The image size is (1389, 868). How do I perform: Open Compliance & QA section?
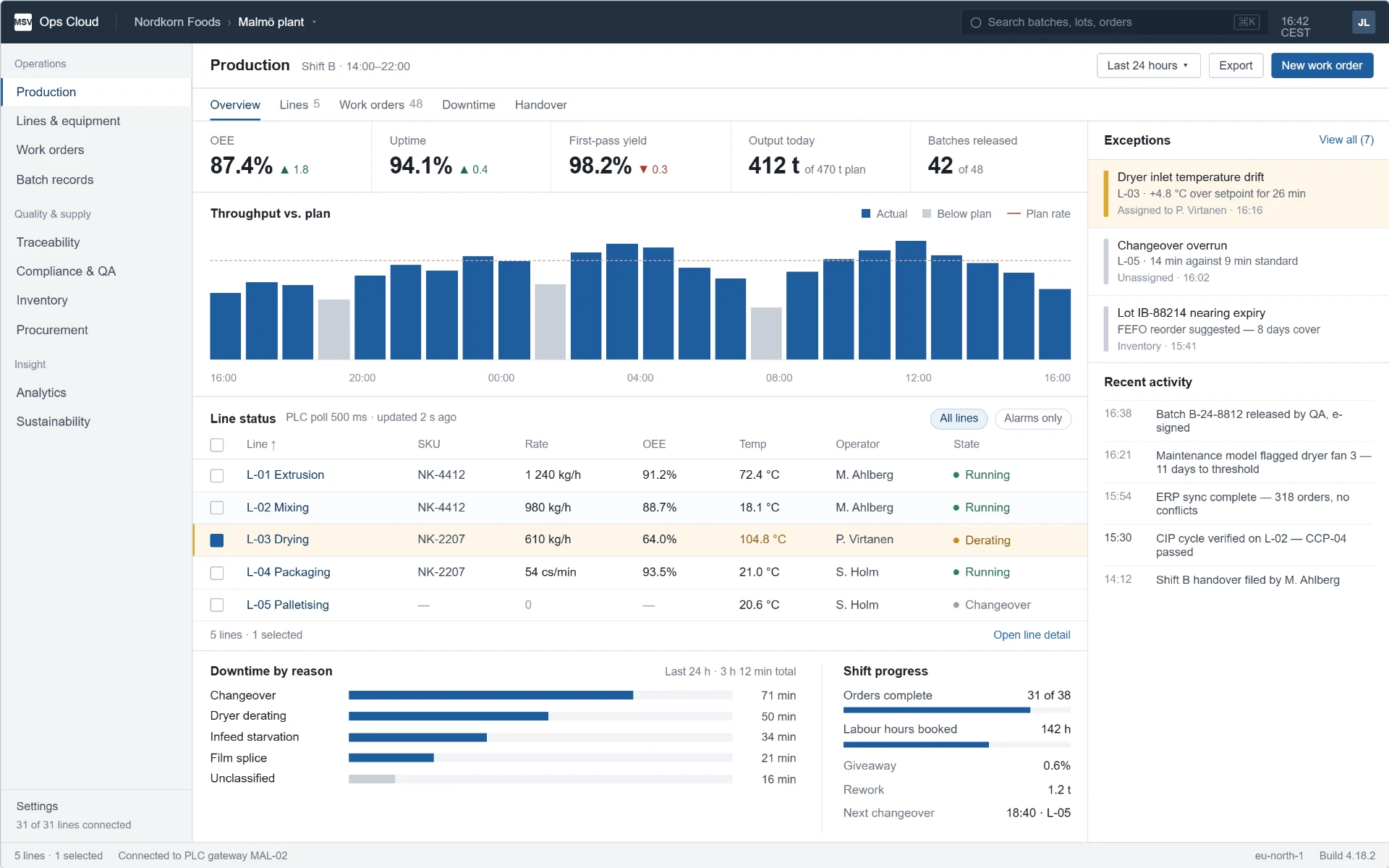pos(96,271)
